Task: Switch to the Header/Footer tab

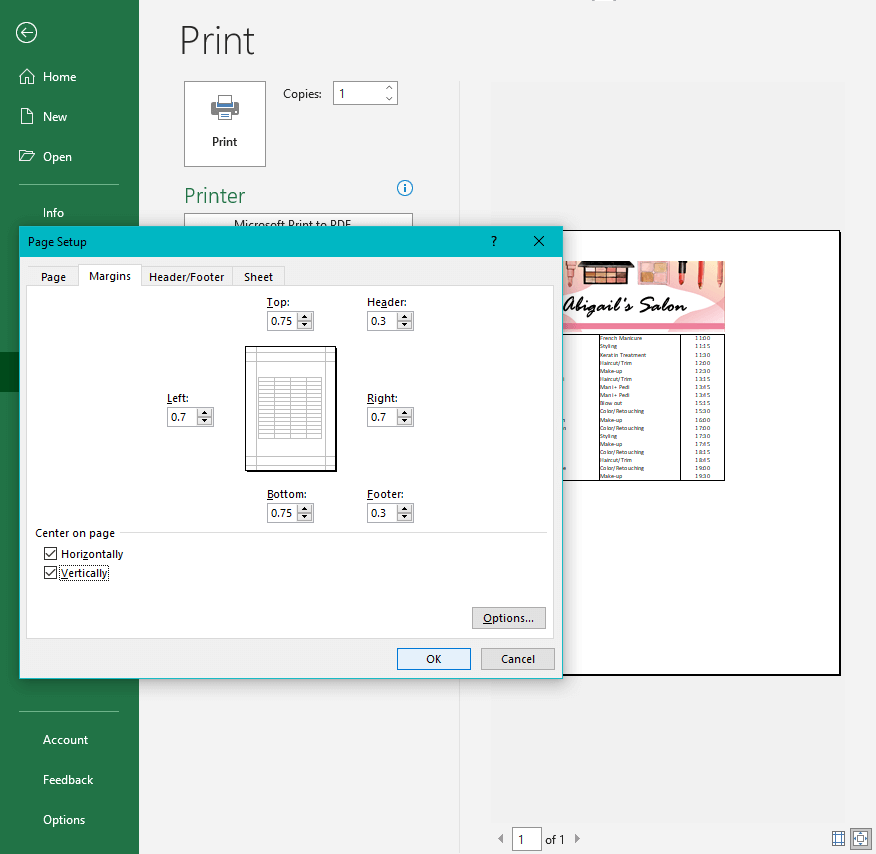Action: 186,277
